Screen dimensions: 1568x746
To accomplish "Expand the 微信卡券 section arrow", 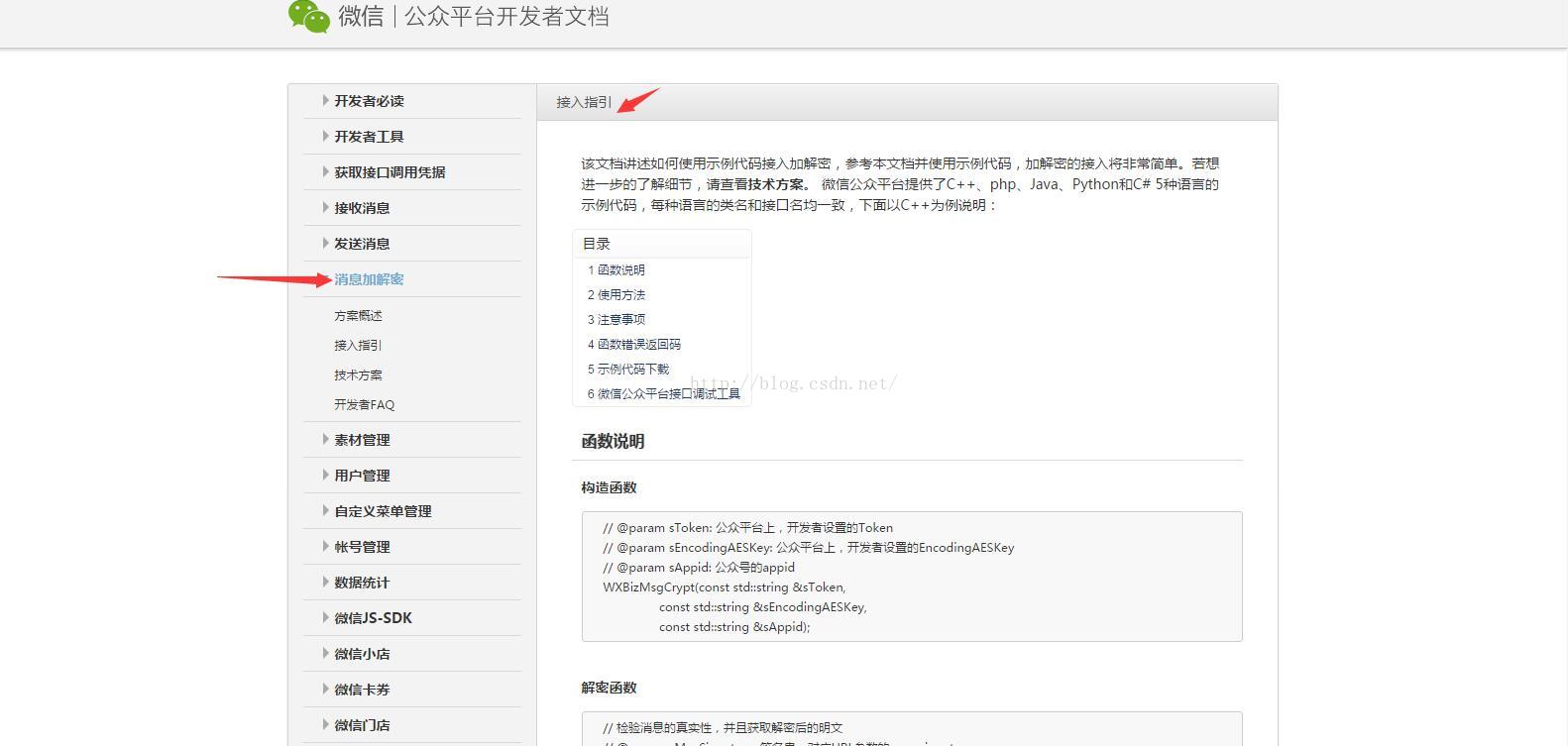I will [x=325, y=689].
